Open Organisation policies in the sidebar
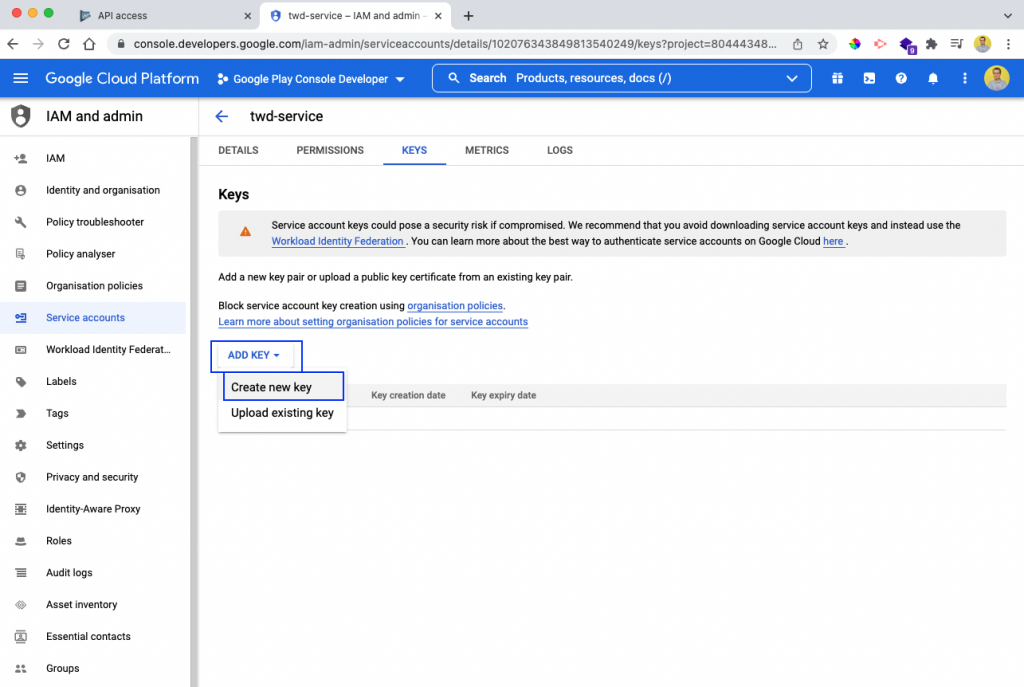Image resolution: width=1024 pixels, height=687 pixels. click(x=93, y=286)
